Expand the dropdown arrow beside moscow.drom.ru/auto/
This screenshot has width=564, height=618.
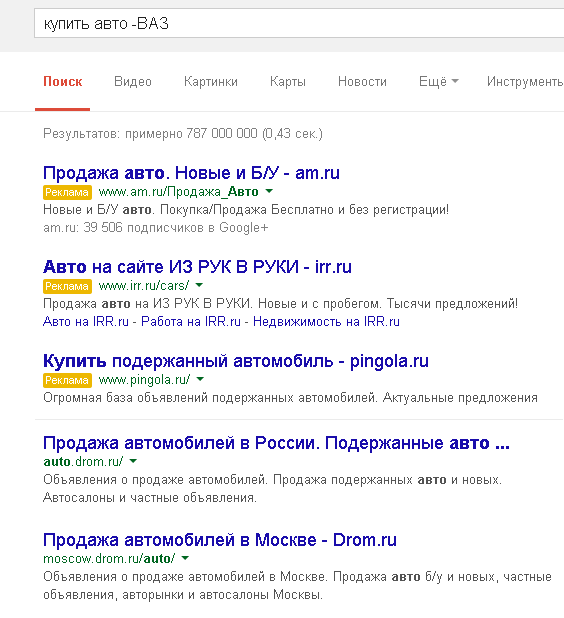click(185, 558)
